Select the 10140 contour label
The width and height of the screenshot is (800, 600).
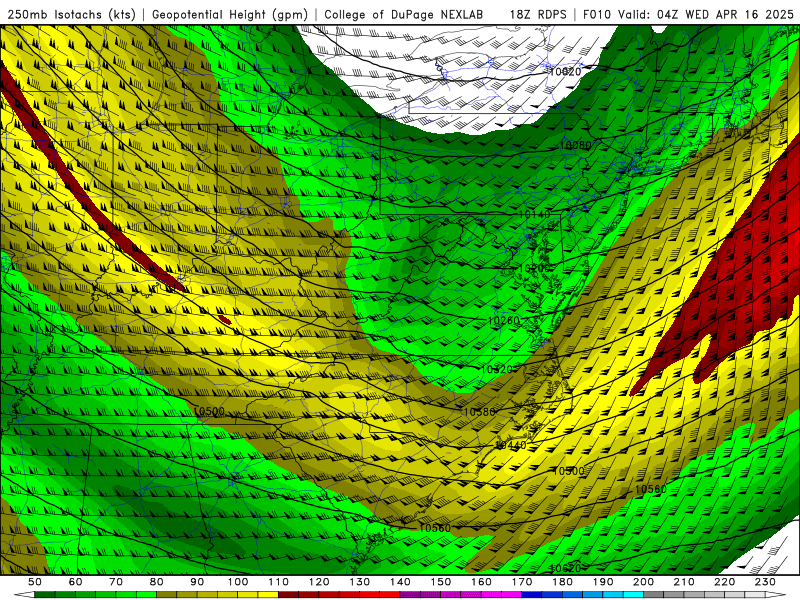tap(535, 214)
